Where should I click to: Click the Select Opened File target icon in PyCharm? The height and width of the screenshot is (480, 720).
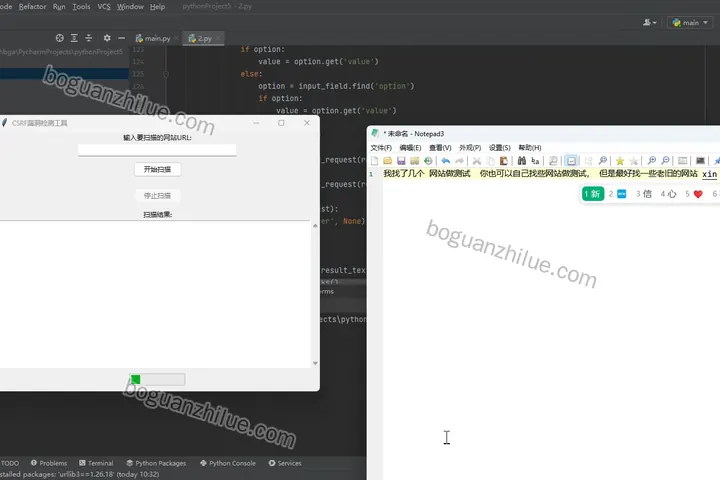(x=60, y=38)
